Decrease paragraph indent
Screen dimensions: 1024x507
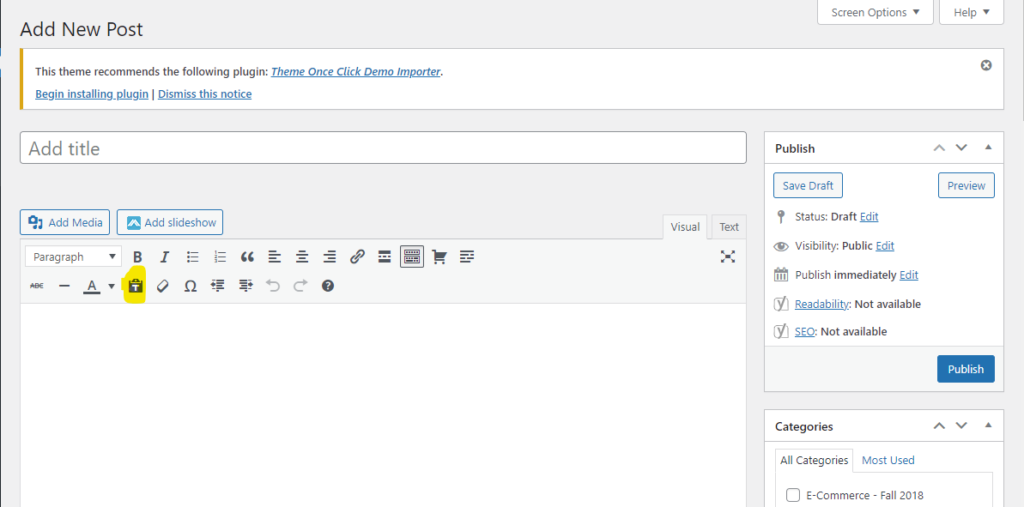[218, 286]
